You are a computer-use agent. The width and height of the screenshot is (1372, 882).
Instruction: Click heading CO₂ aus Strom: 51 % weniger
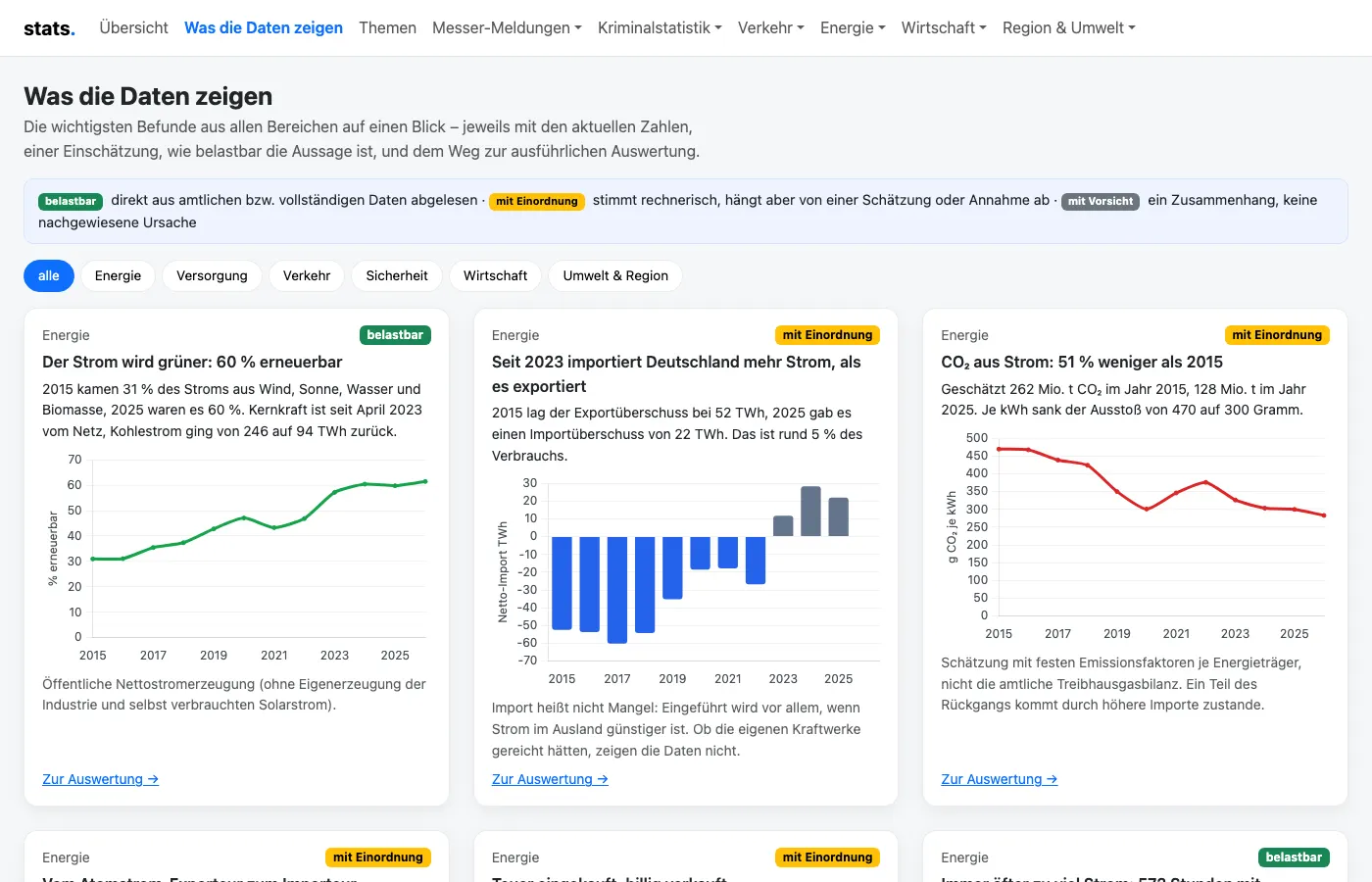tap(1082, 362)
